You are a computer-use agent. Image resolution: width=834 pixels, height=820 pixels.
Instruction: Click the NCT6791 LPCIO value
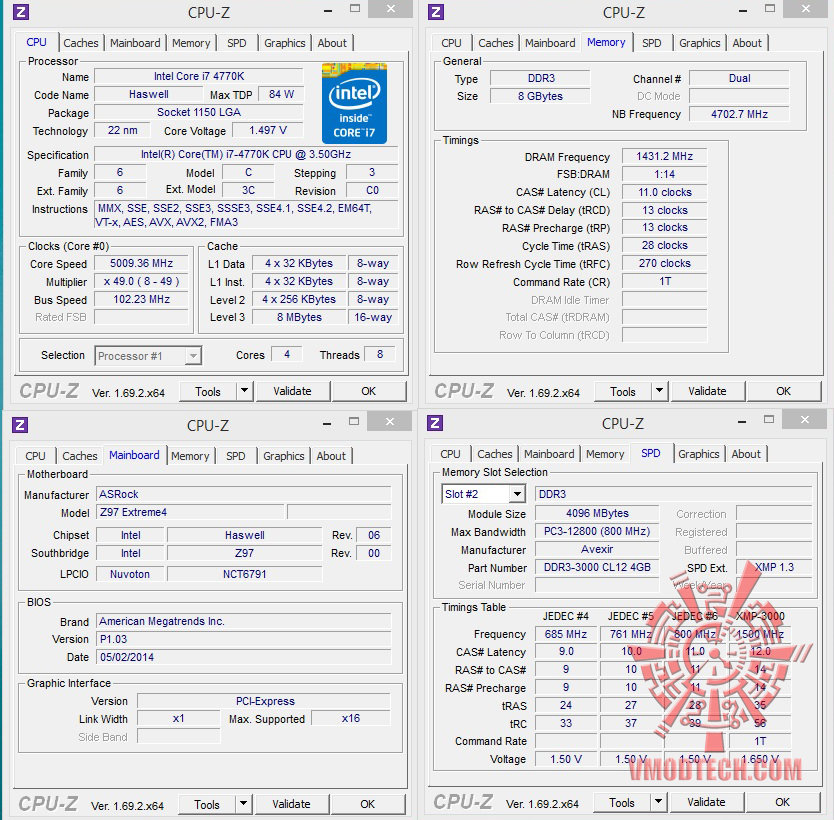(x=245, y=574)
